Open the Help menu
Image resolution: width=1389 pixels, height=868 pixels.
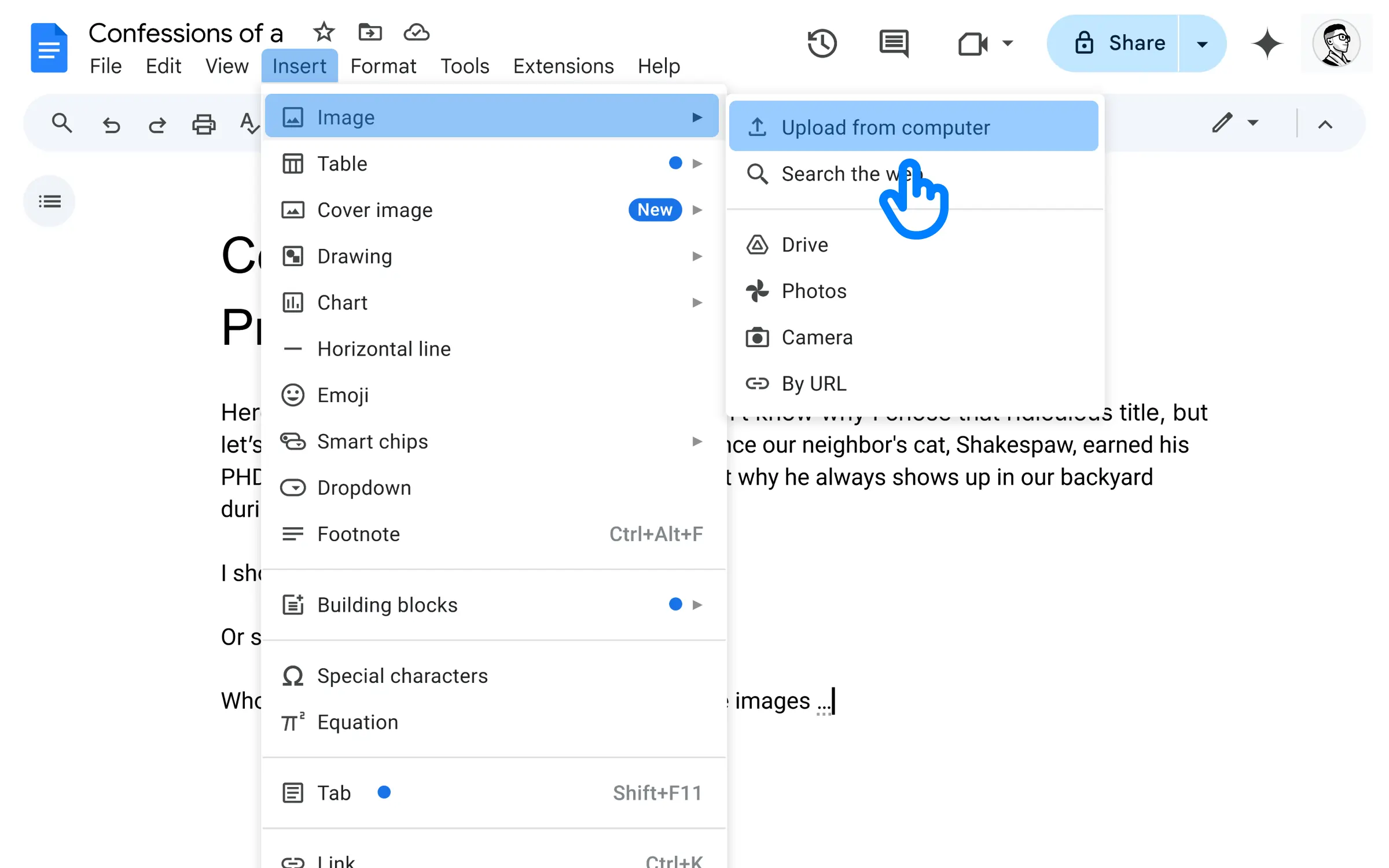(x=659, y=66)
